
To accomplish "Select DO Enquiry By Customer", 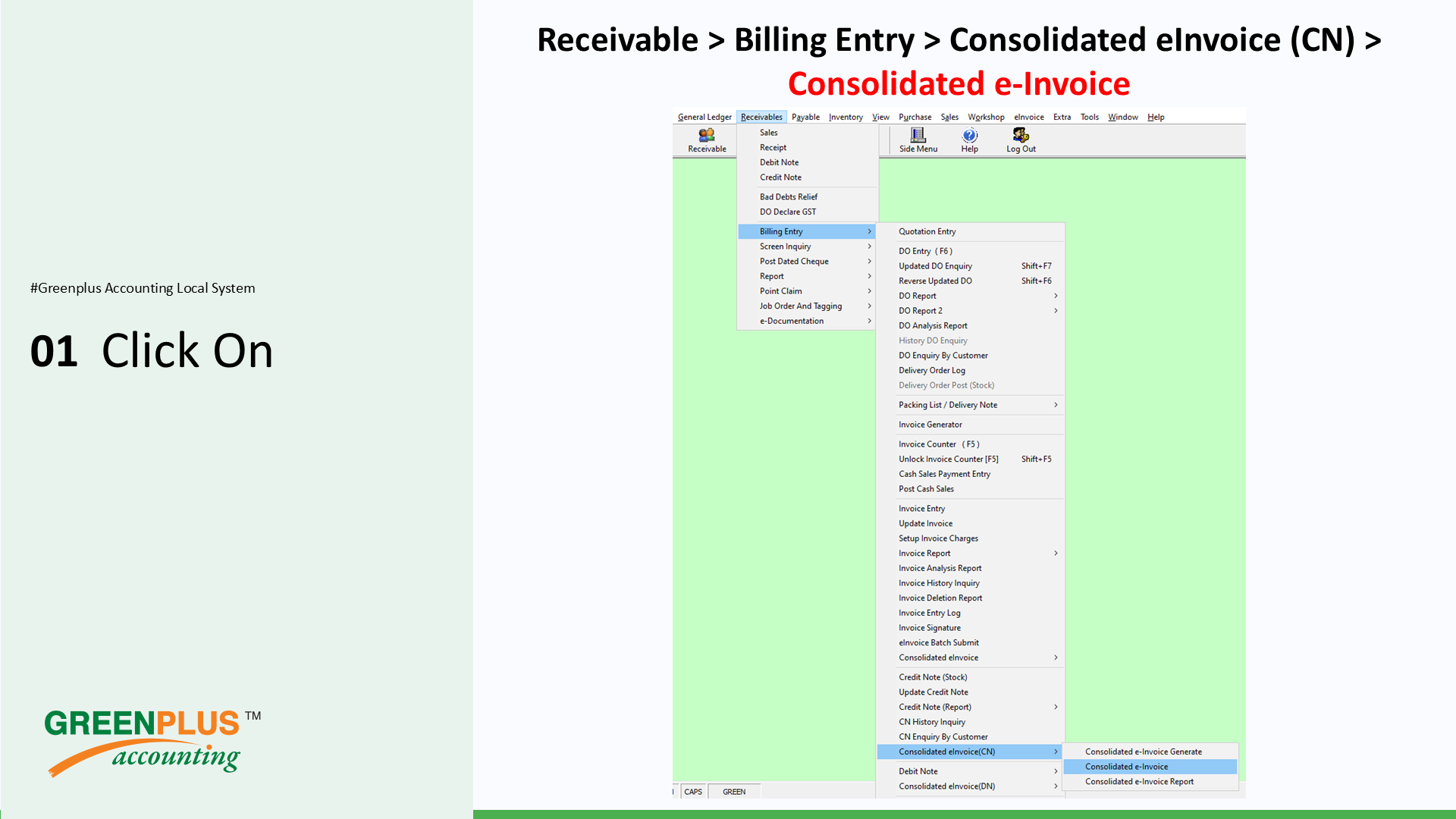I will 971,356.
